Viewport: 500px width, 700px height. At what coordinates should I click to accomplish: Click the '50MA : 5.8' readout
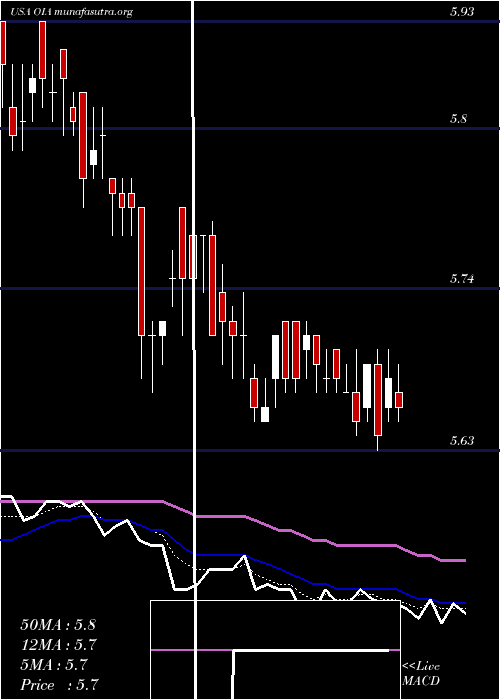(x=58, y=625)
